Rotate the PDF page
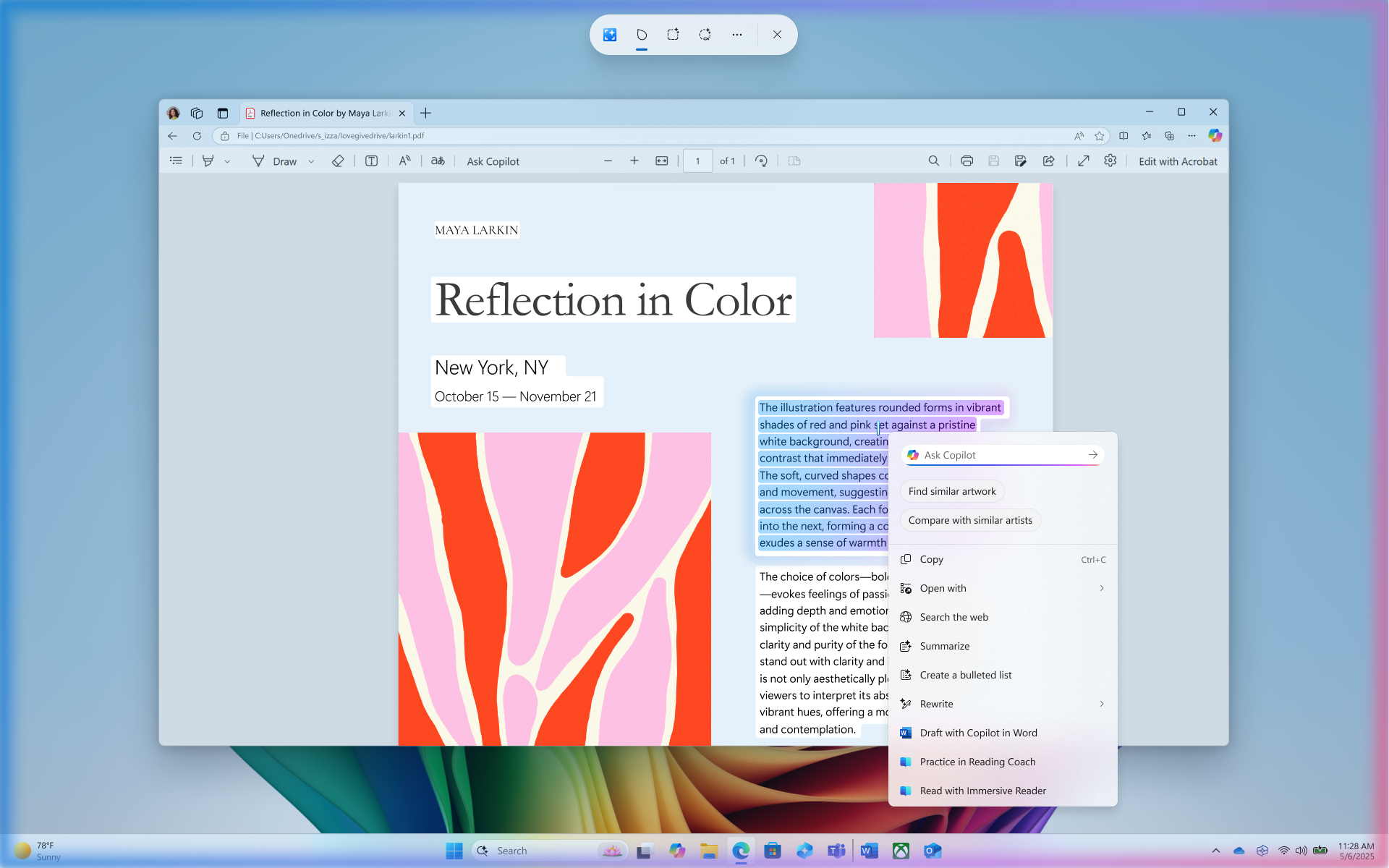 coord(761,161)
